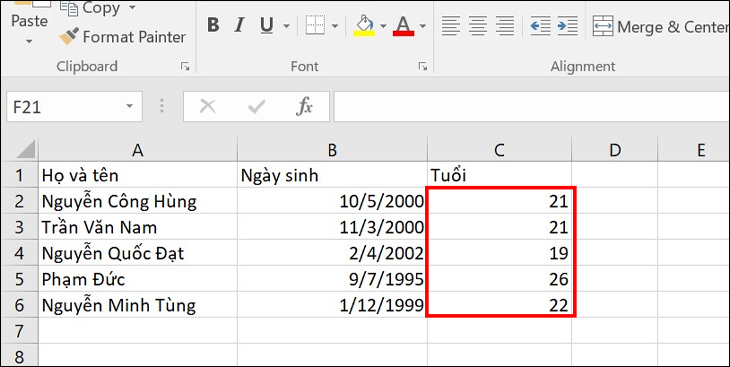The width and height of the screenshot is (730, 367).
Task: Expand the Copy dropdown arrow
Action: [x=132, y=8]
